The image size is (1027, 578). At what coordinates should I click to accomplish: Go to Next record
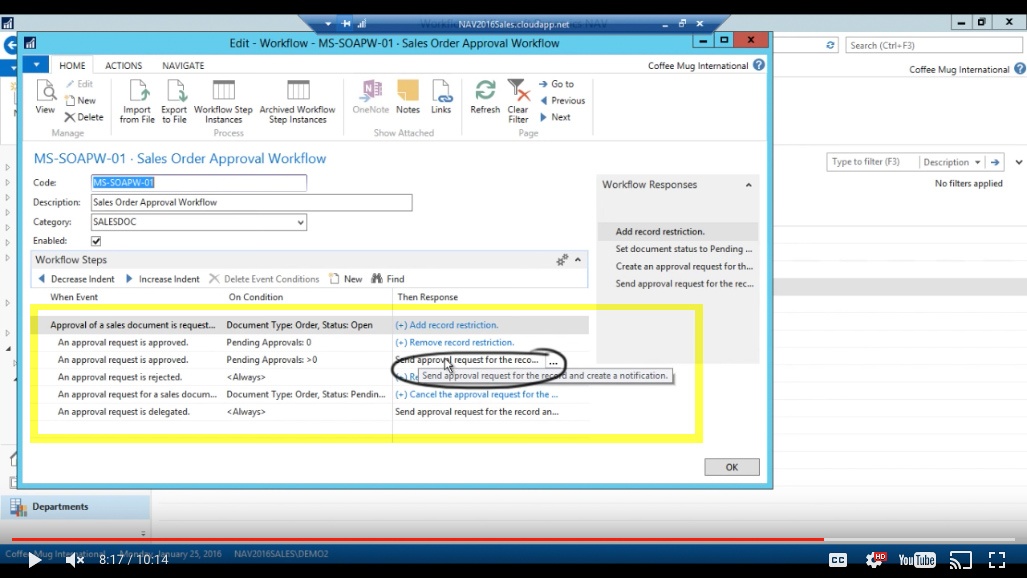pyautogui.click(x=555, y=117)
